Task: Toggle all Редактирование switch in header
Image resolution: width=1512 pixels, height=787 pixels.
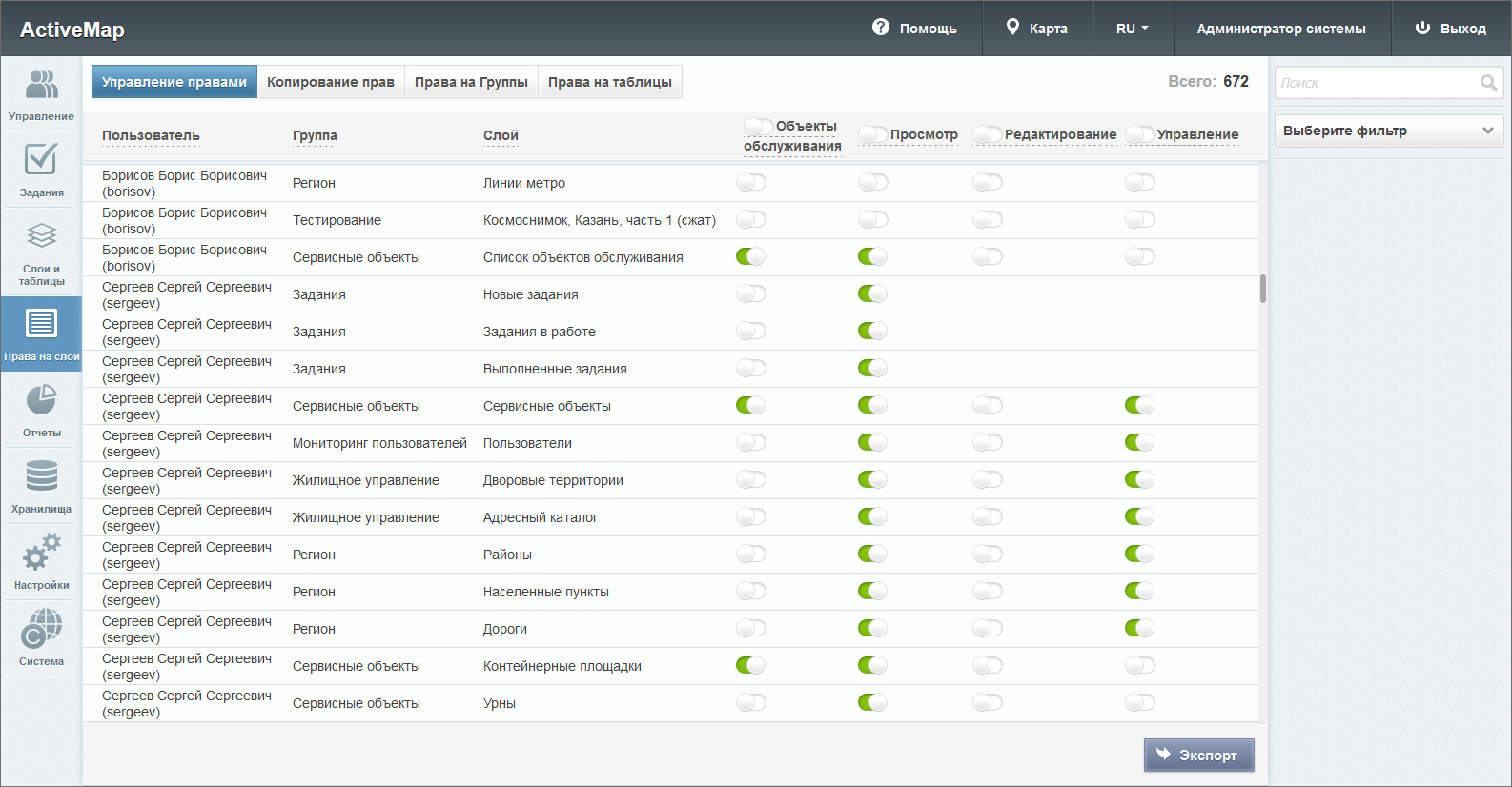Action: (987, 134)
